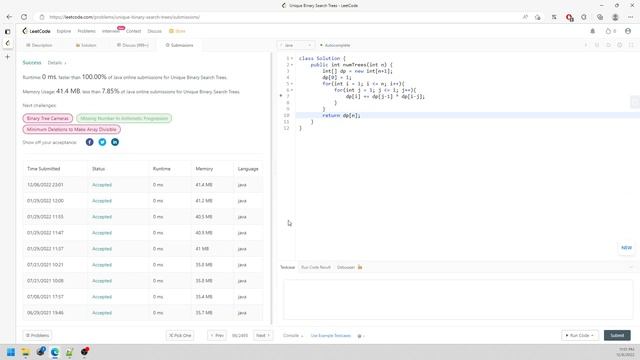Open the Debugger tab
640x360 pixels.
click(x=349, y=267)
